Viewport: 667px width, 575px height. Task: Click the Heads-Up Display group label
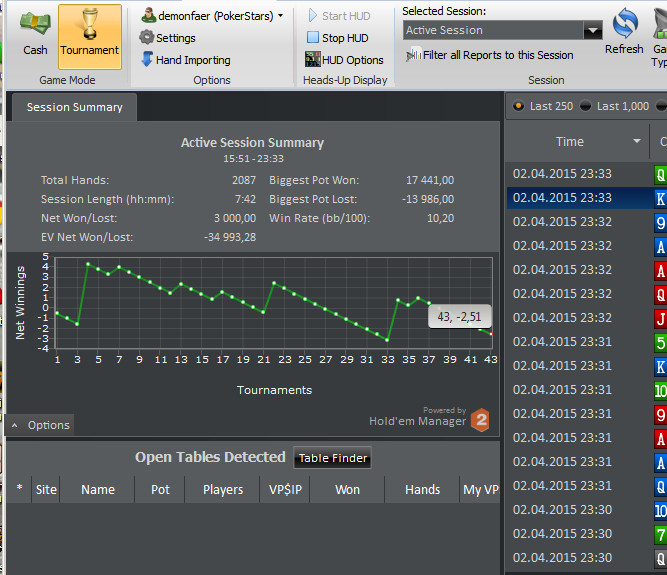pos(345,80)
